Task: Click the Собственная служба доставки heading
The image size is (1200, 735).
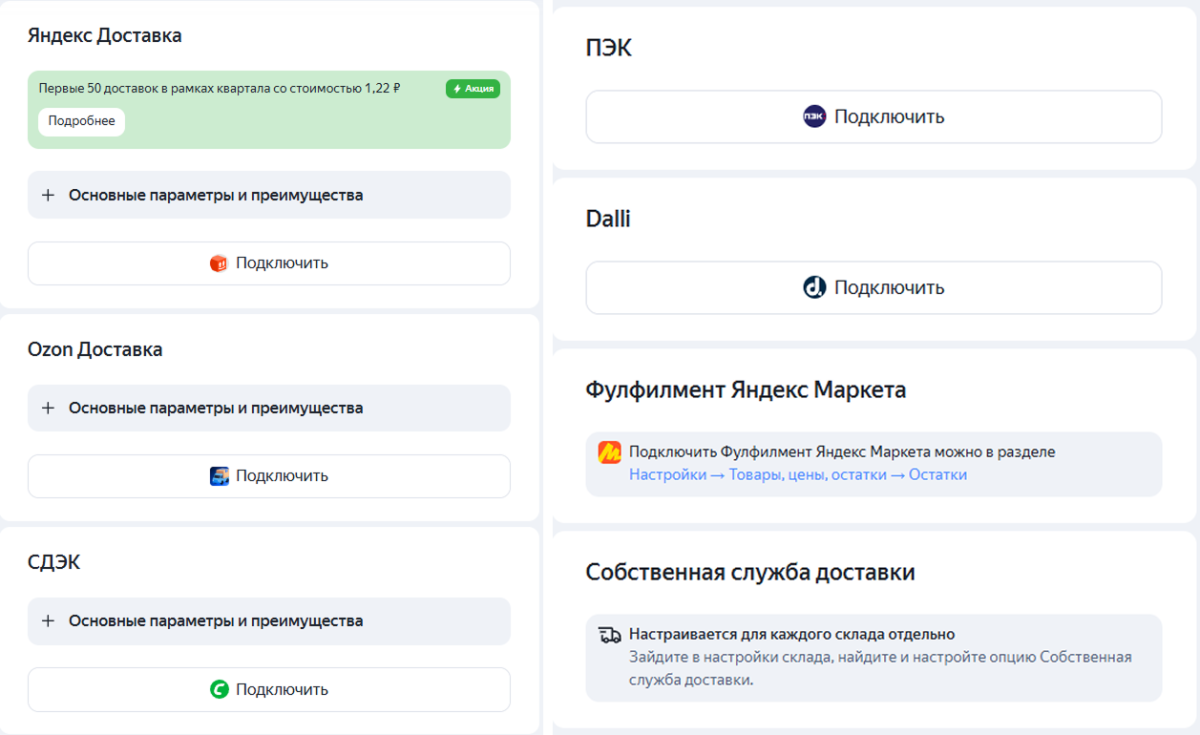Action: pyautogui.click(x=750, y=573)
